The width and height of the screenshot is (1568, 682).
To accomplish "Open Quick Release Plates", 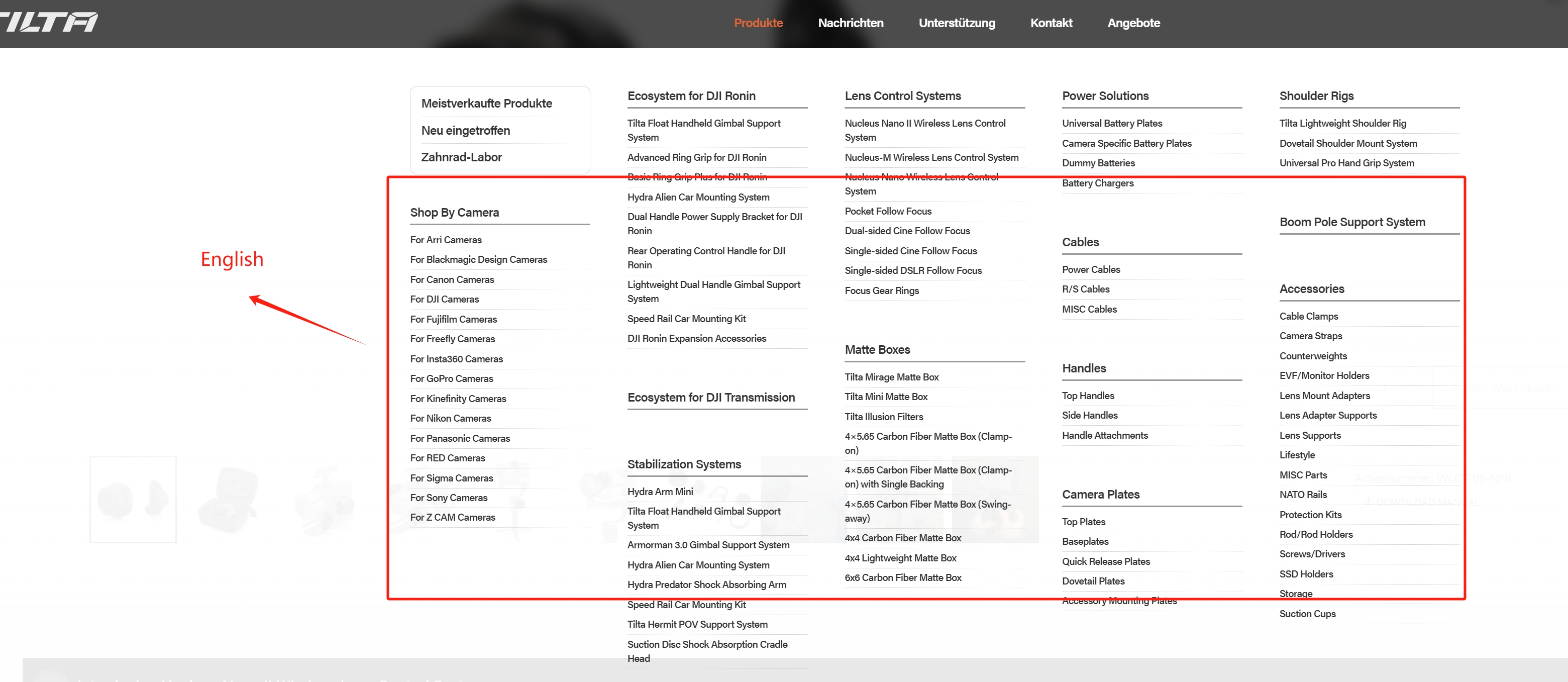I will point(1105,561).
